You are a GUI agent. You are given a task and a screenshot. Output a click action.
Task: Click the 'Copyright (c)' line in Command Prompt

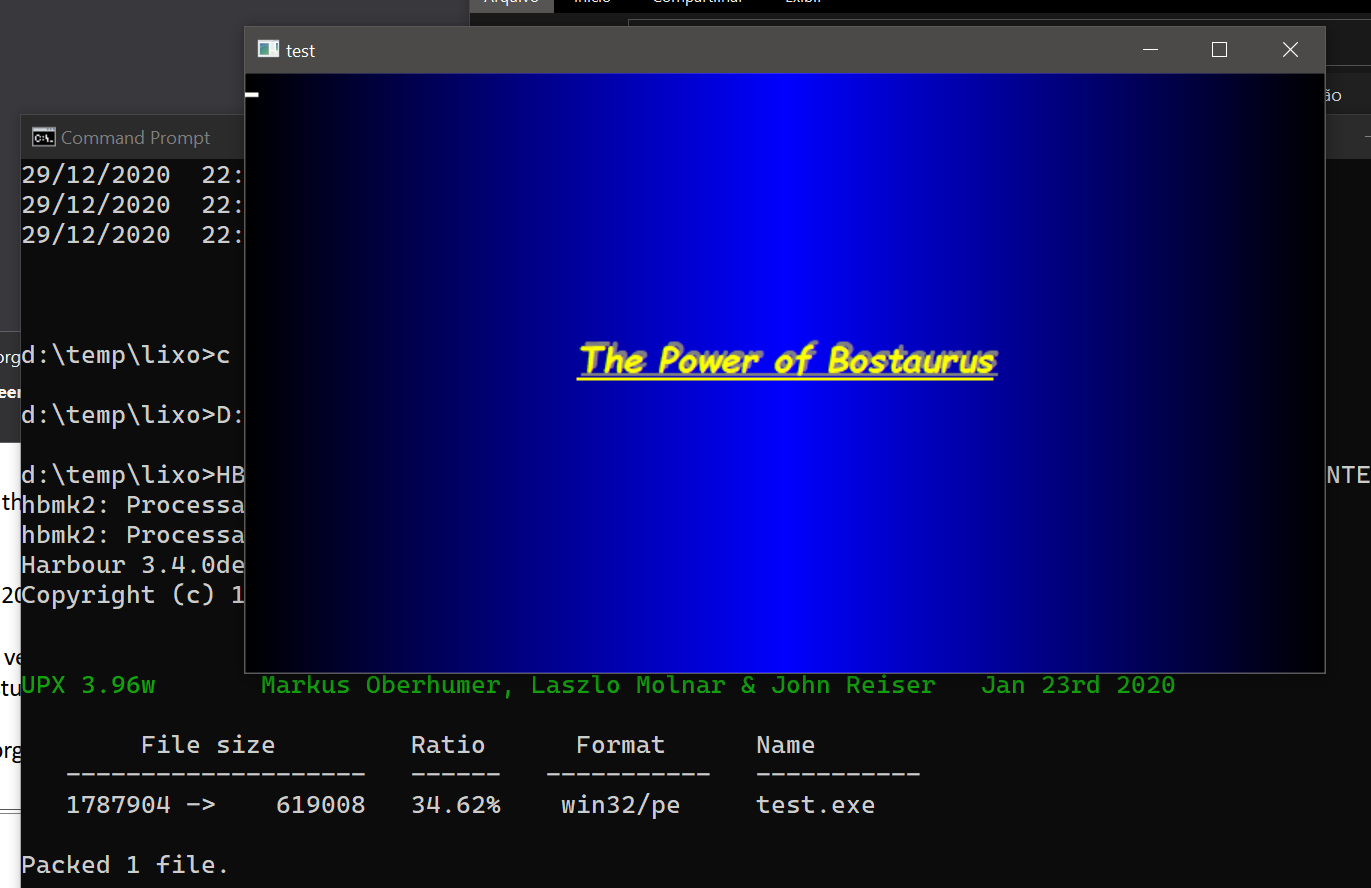(x=133, y=595)
